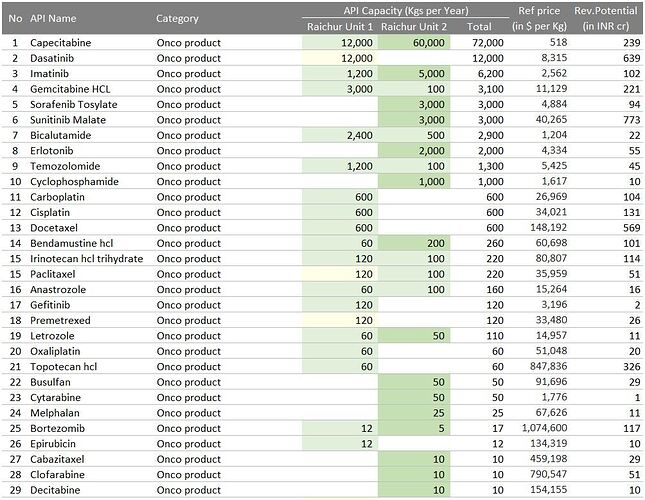Select row number 29 for Decitabine
The width and height of the screenshot is (645, 500).
15,490
